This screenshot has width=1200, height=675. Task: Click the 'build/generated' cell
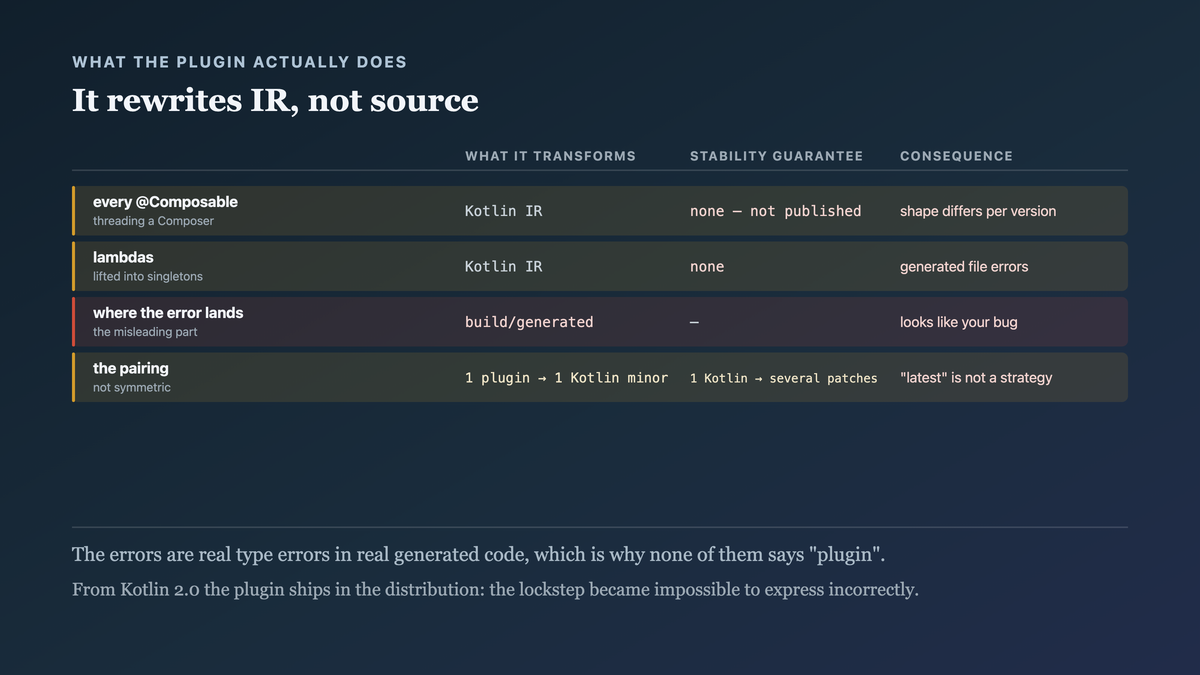529,322
